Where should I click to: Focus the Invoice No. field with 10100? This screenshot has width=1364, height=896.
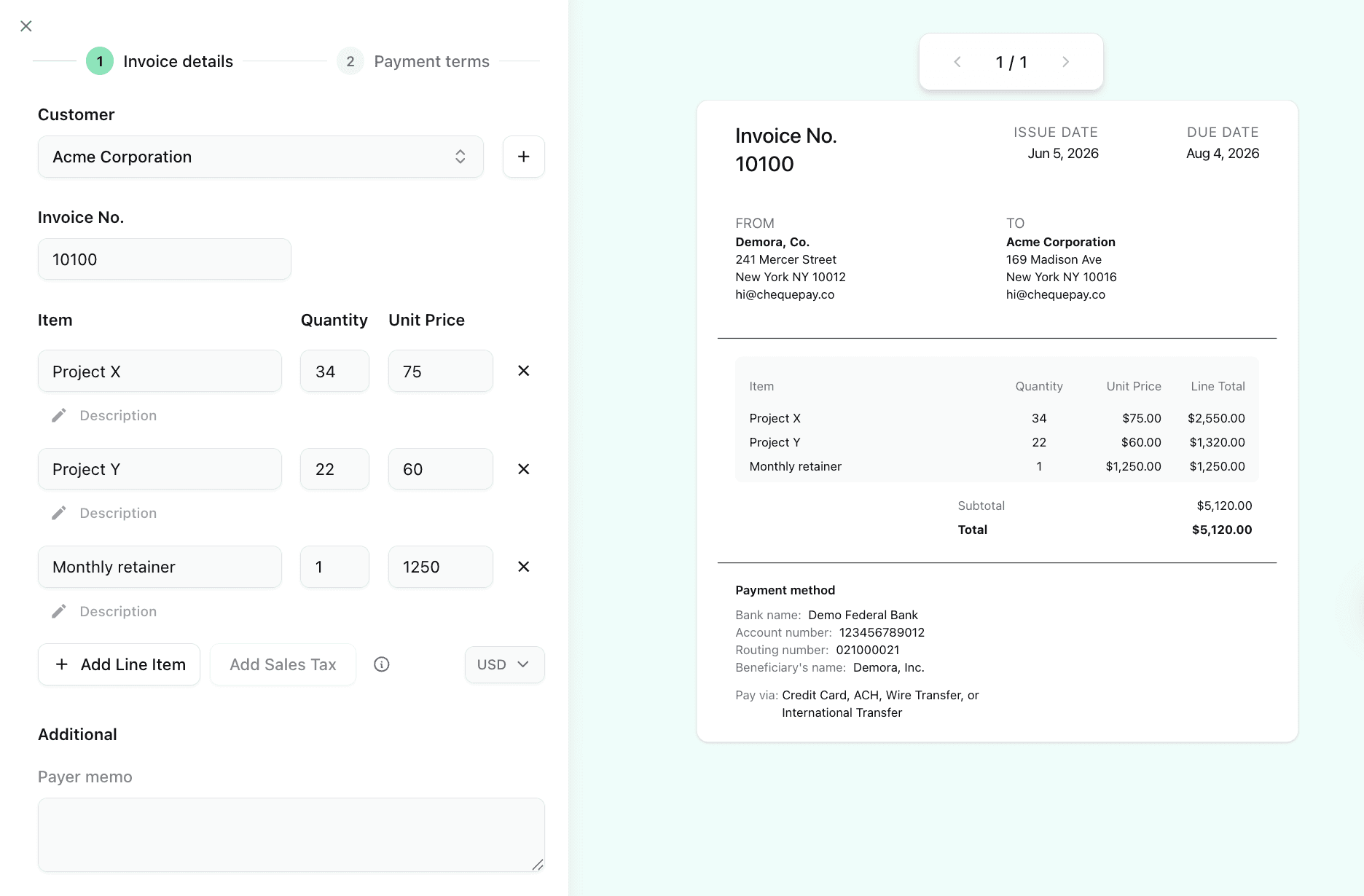click(165, 259)
